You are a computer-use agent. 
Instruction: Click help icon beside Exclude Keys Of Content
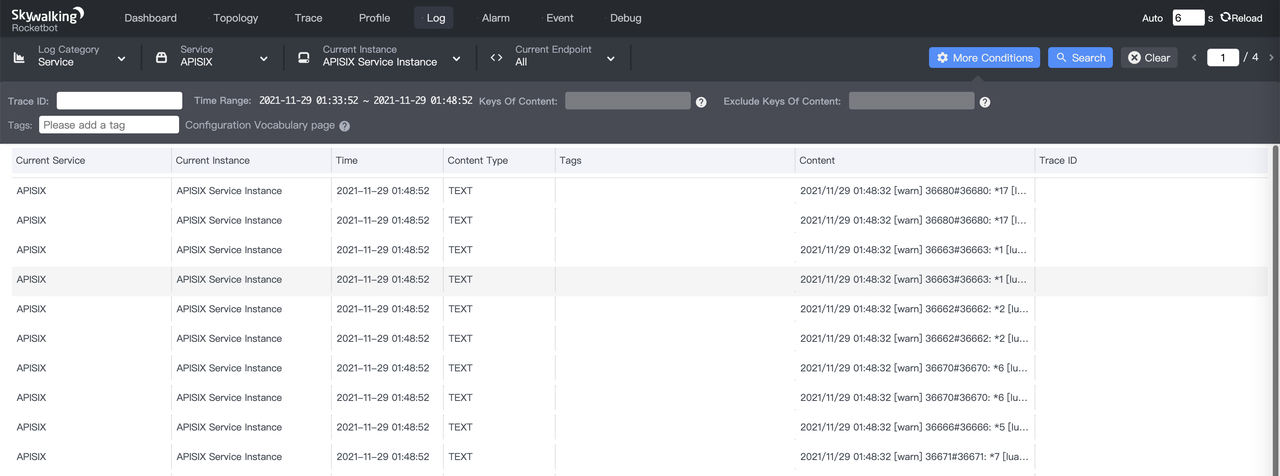click(x=985, y=102)
